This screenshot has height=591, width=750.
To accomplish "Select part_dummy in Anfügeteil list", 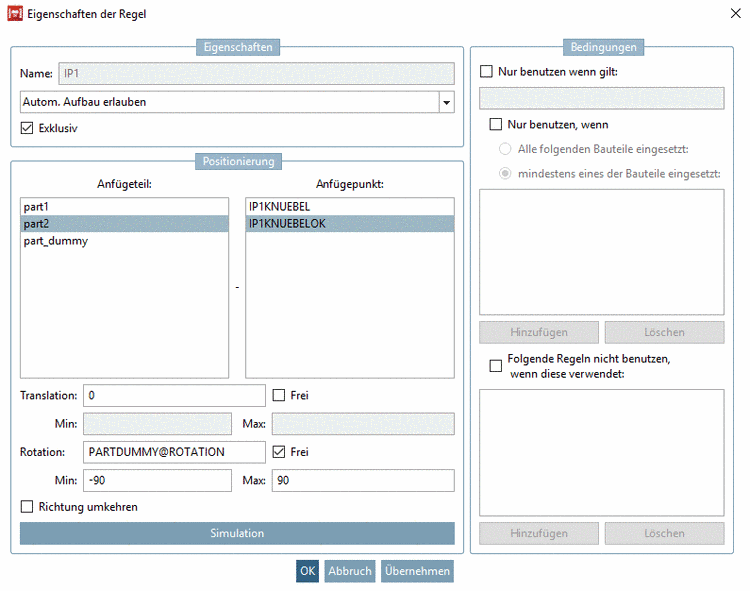I will coord(124,241).
